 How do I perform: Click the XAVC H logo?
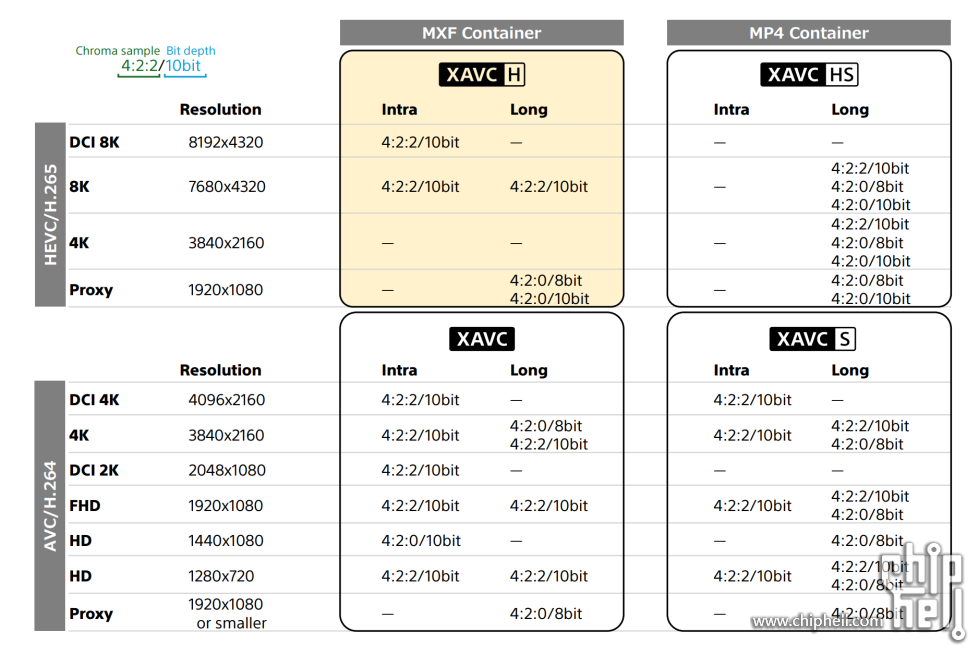(x=481, y=75)
